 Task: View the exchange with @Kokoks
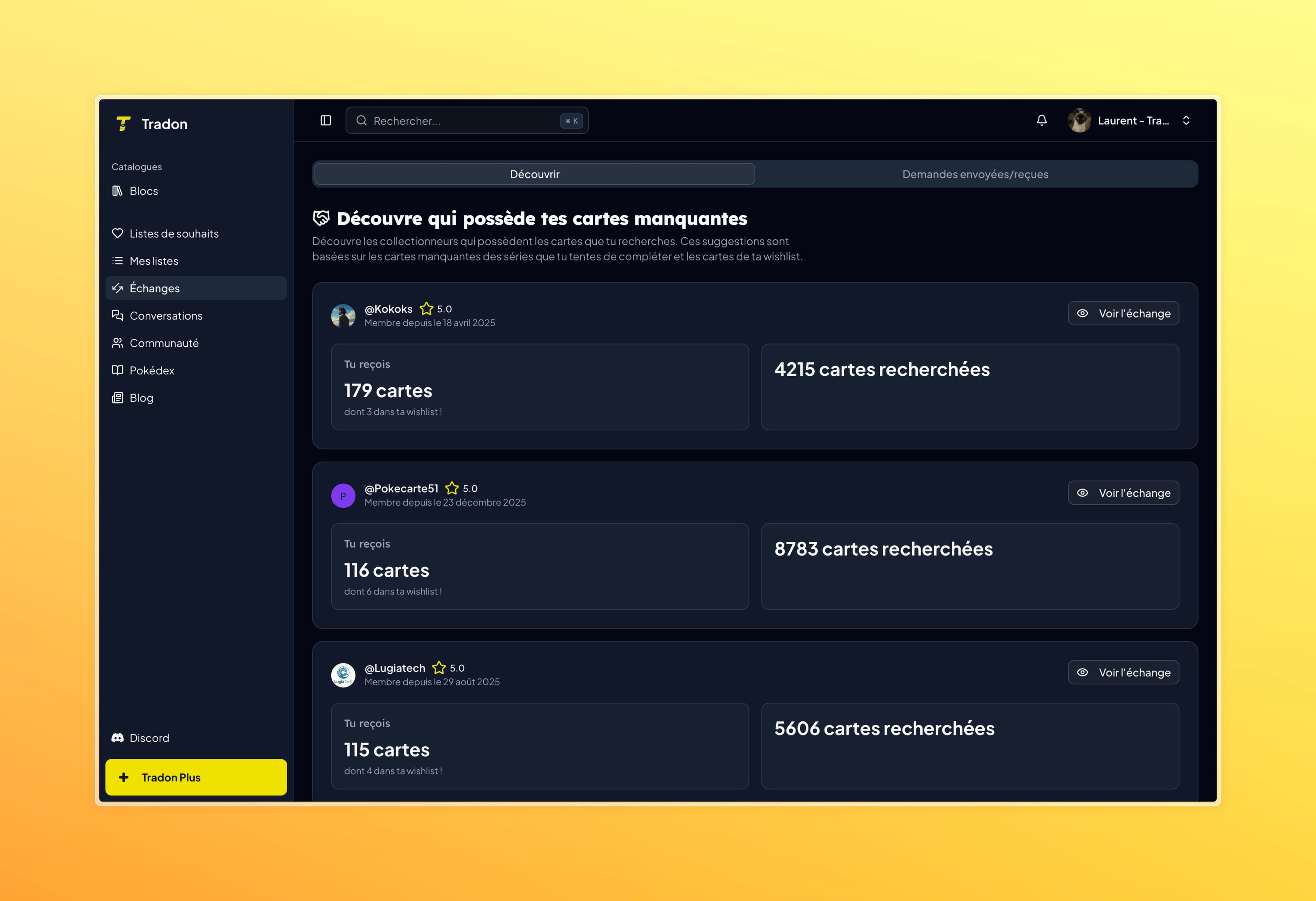(x=1123, y=313)
